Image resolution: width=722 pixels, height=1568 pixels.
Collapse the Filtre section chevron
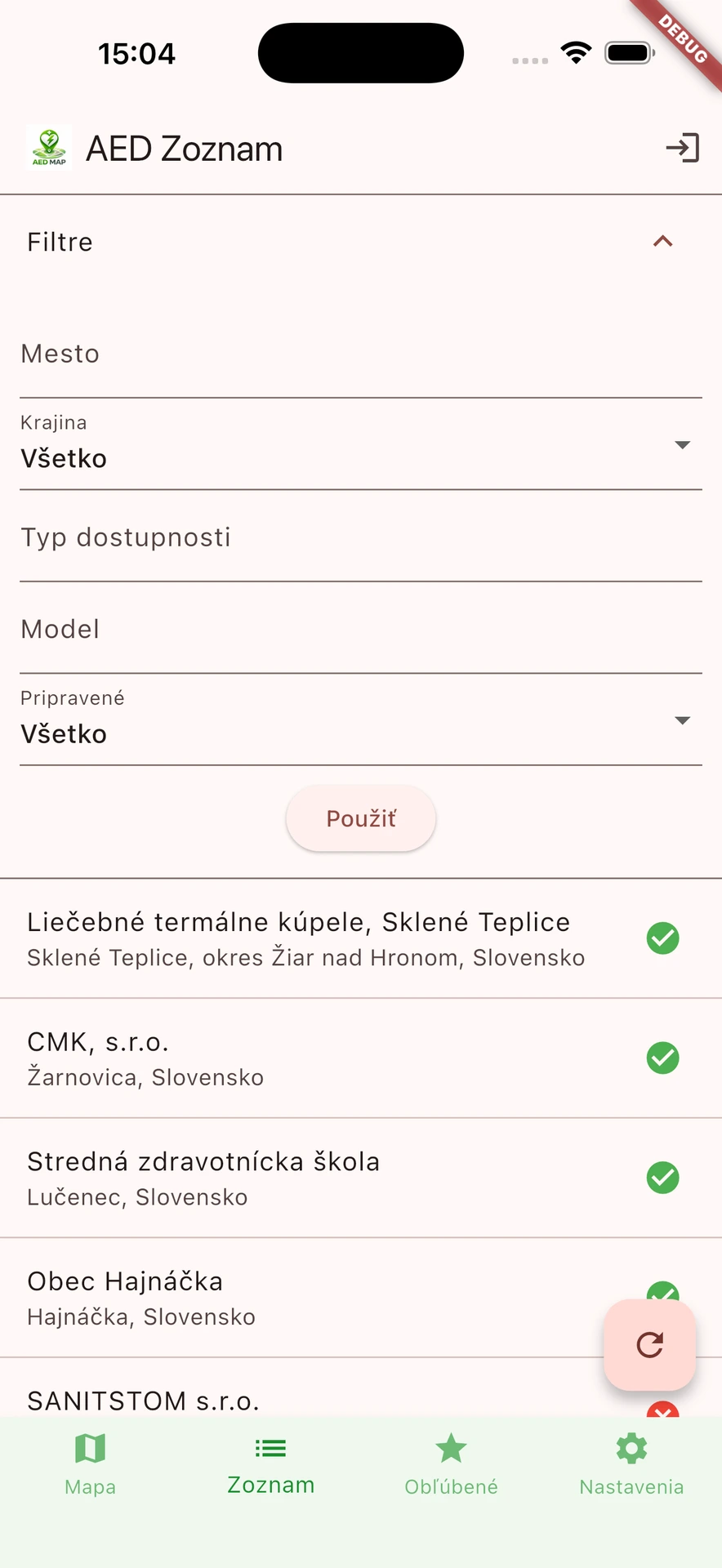tap(662, 242)
